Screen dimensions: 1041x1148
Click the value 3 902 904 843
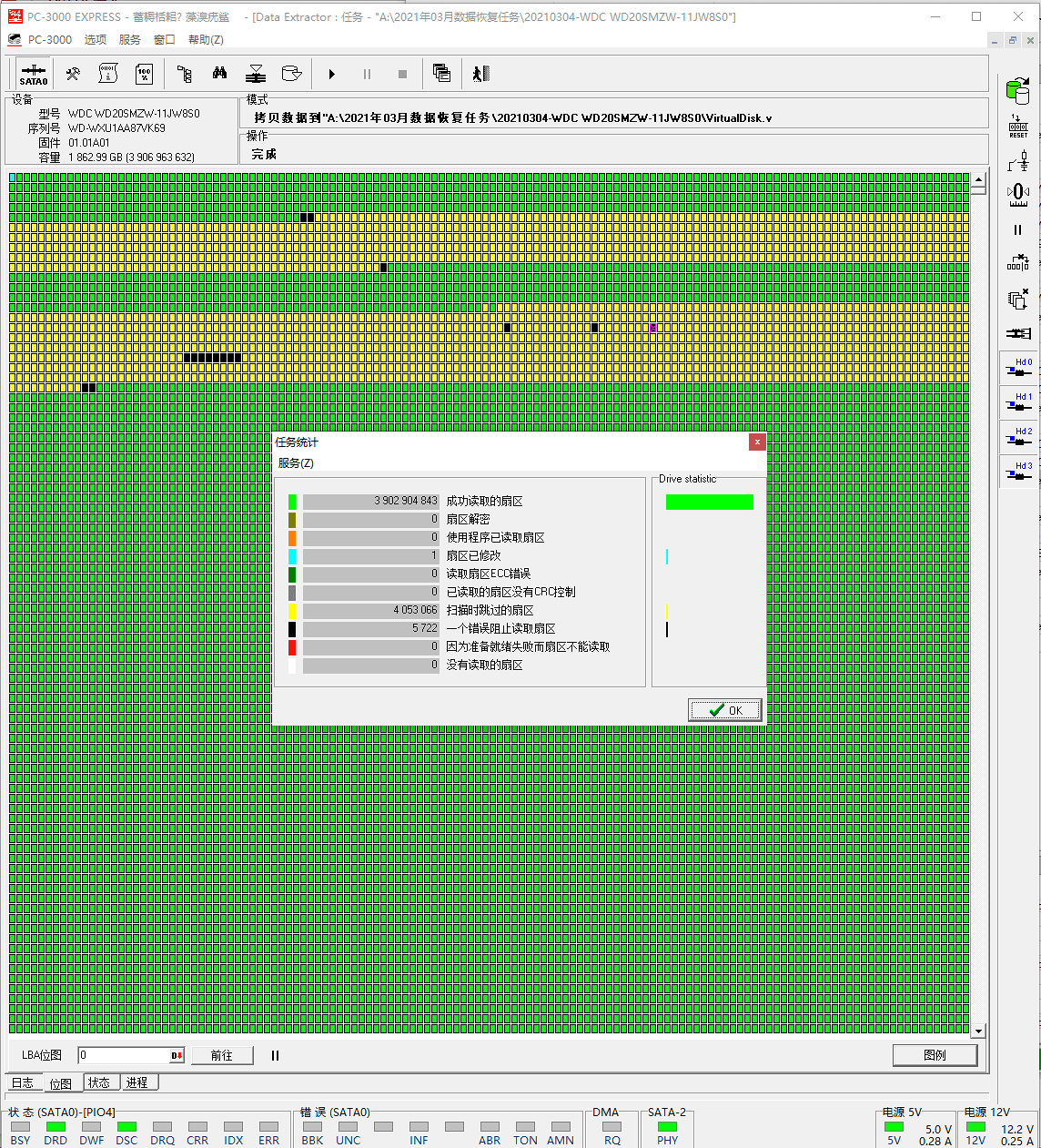406,501
